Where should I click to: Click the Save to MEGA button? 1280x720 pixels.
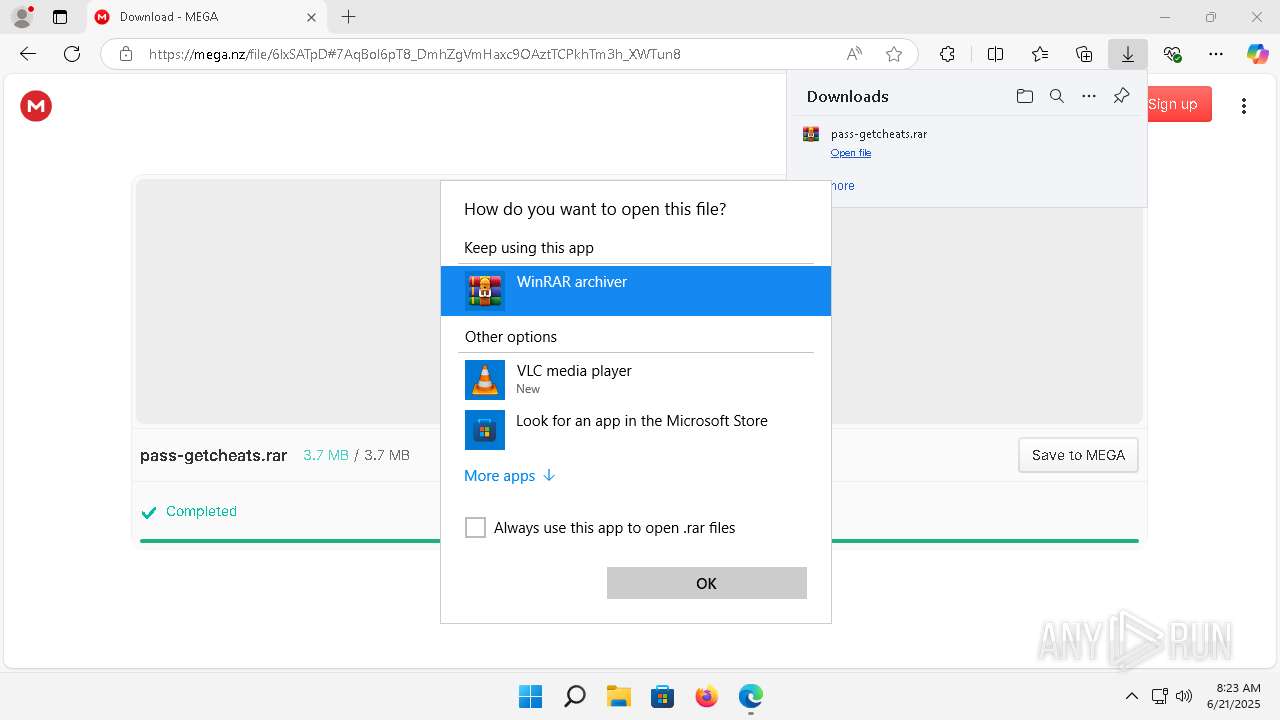(1078, 455)
